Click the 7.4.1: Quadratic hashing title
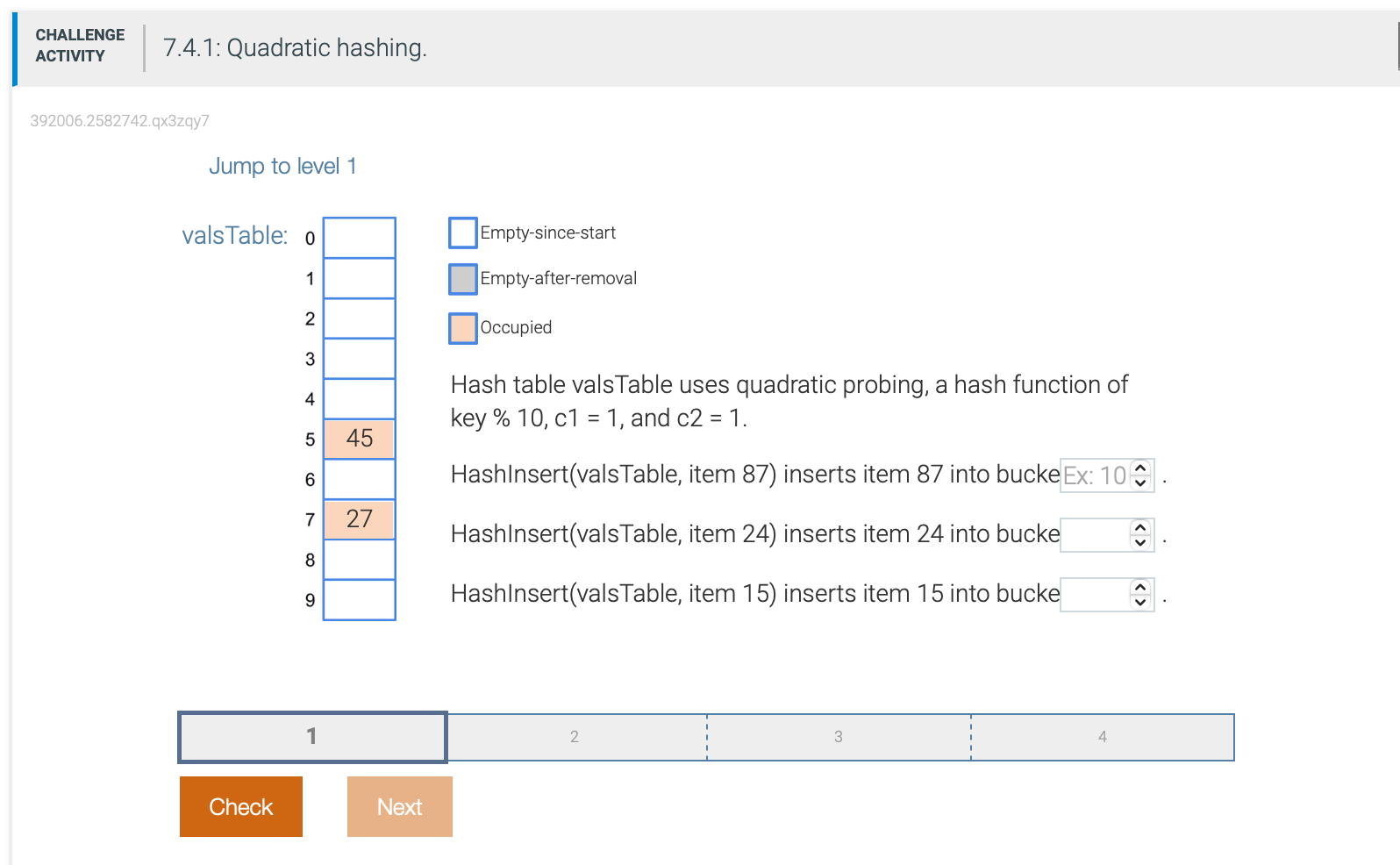Viewport: 1400px width, 865px height. click(295, 47)
